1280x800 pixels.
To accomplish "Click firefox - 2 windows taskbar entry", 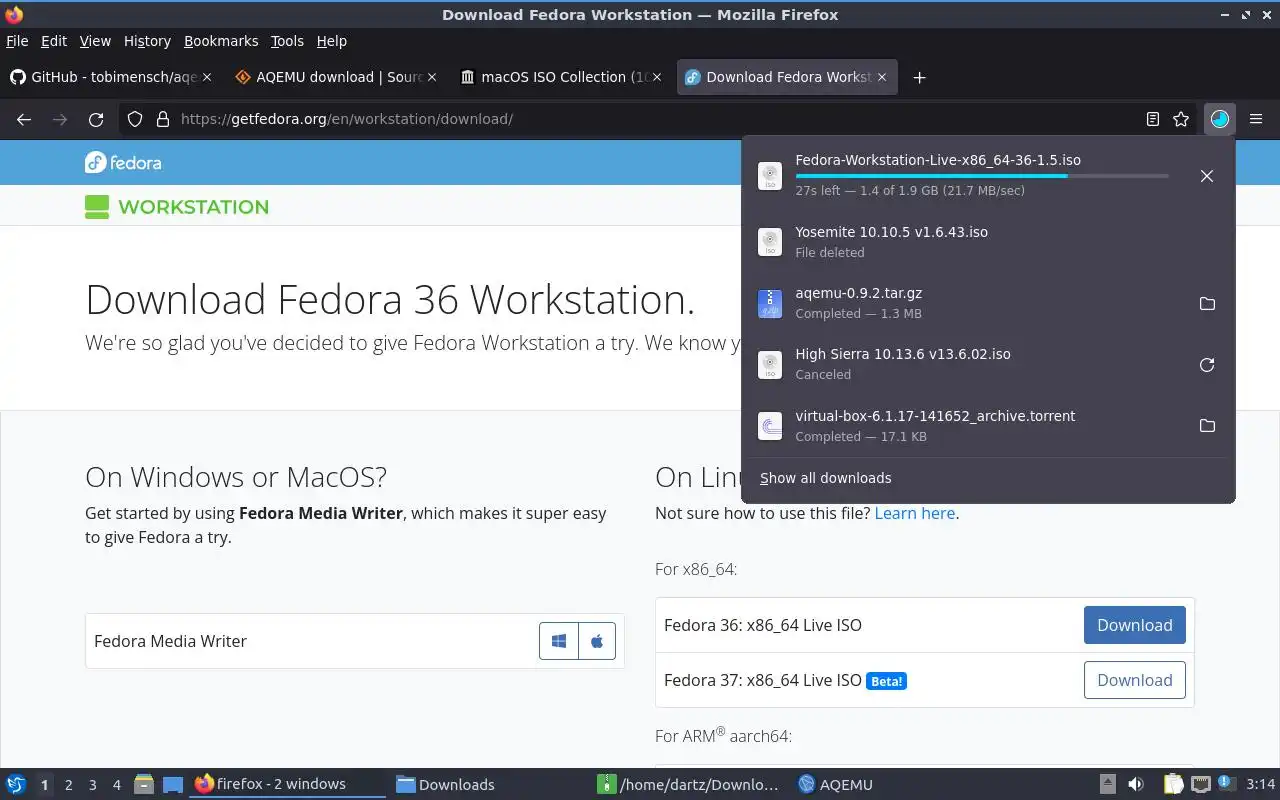I will click(287, 785).
